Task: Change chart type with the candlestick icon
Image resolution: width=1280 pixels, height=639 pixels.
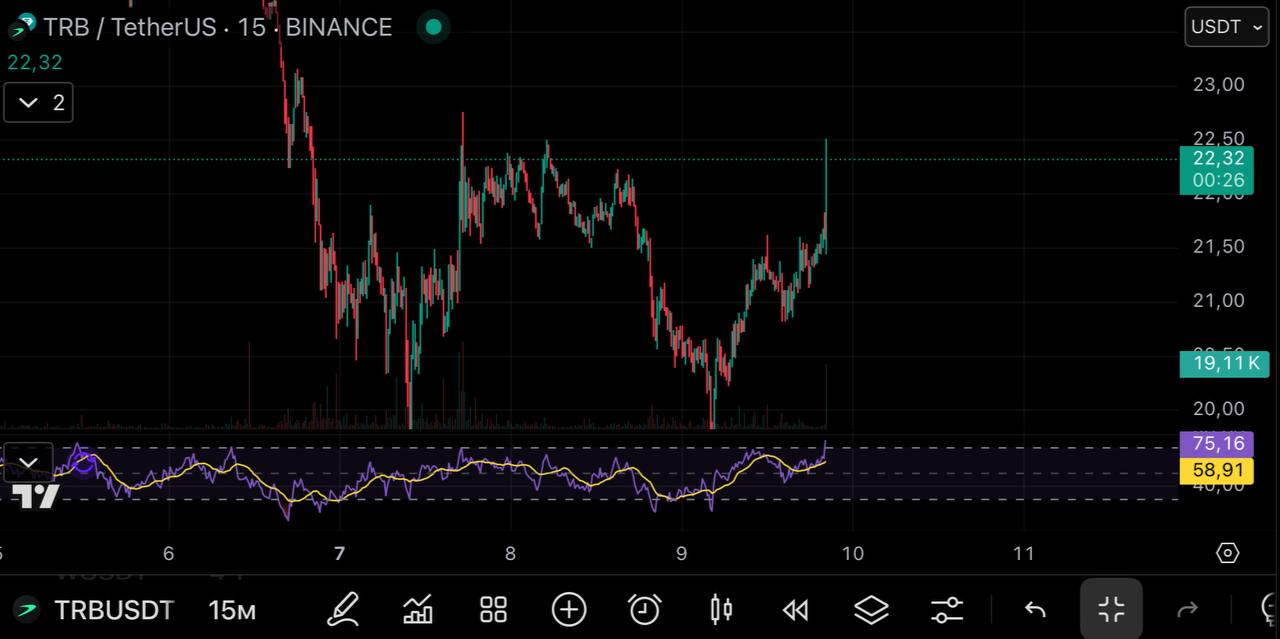Action: tap(720, 609)
